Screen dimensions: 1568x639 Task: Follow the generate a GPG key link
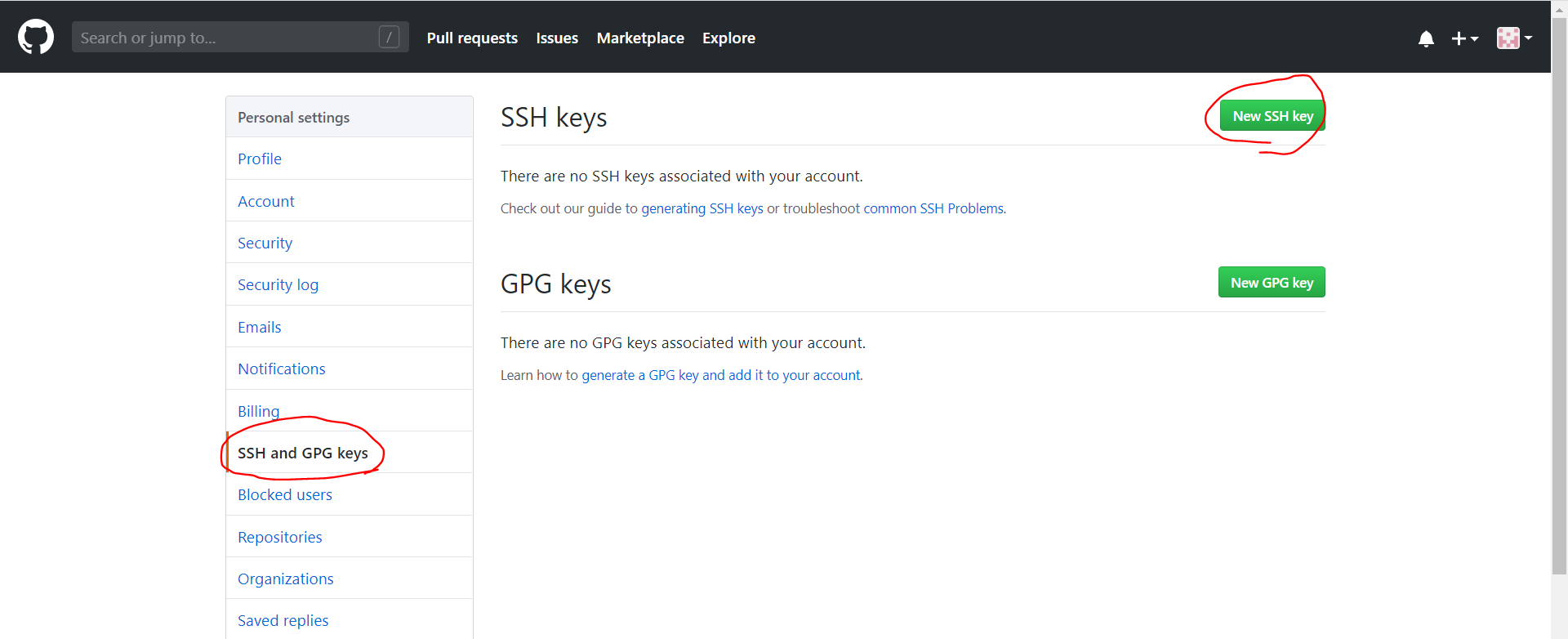(721, 375)
